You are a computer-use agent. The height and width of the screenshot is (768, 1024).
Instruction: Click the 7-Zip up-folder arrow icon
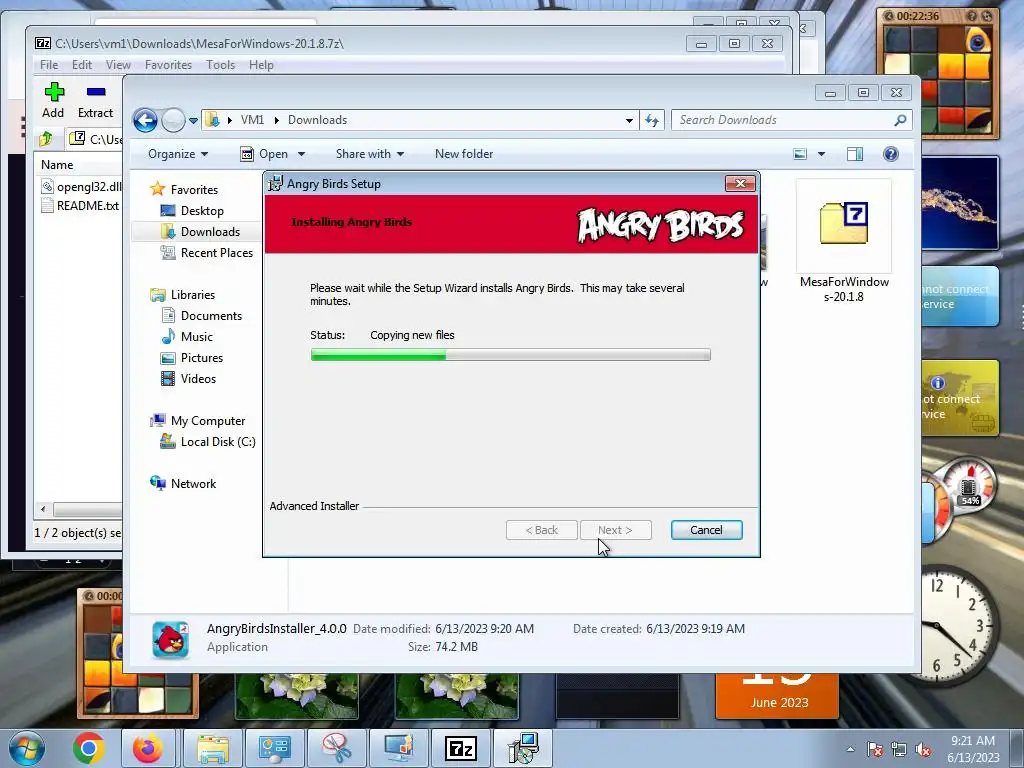(45, 138)
